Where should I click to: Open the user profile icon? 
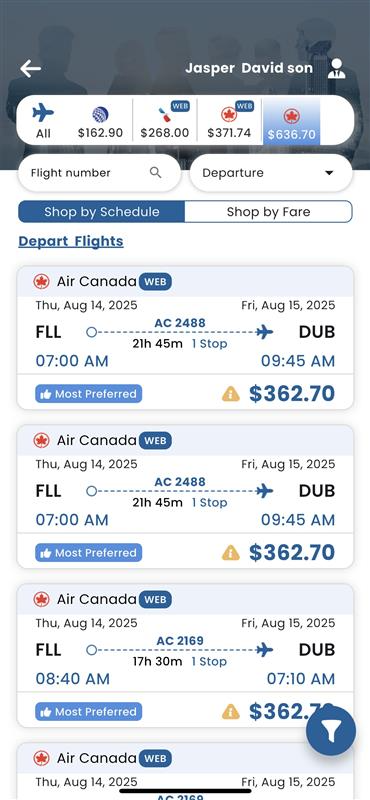click(x=336, y=68)
